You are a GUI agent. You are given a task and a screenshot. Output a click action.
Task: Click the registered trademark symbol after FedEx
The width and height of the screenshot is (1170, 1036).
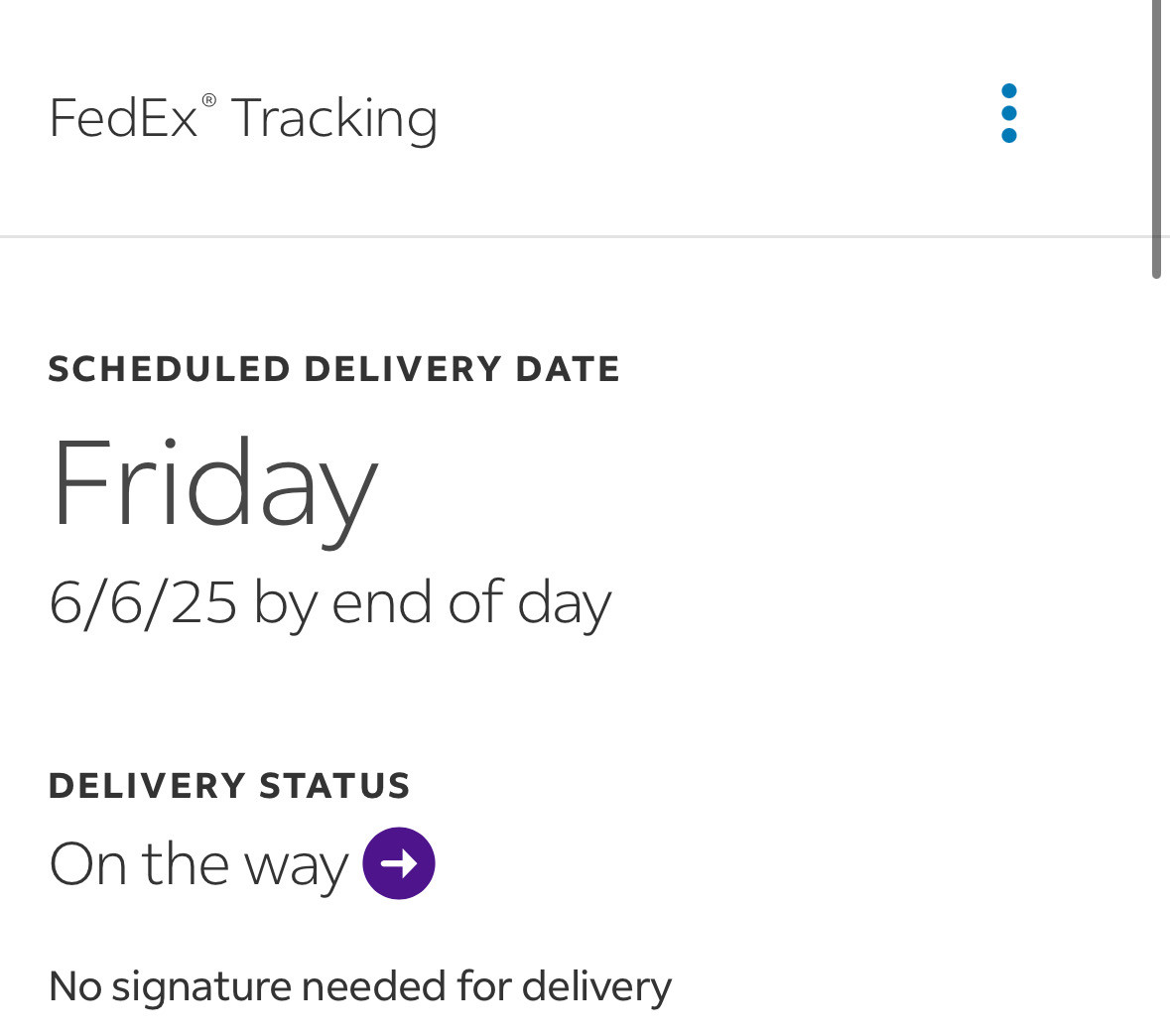coord(208,100)
